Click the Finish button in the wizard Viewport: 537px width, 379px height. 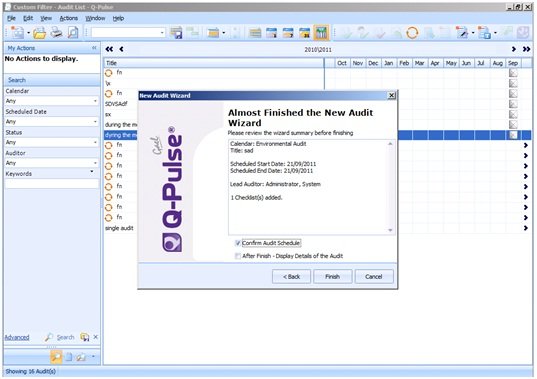pyautogui.click(x=333, y=277)
